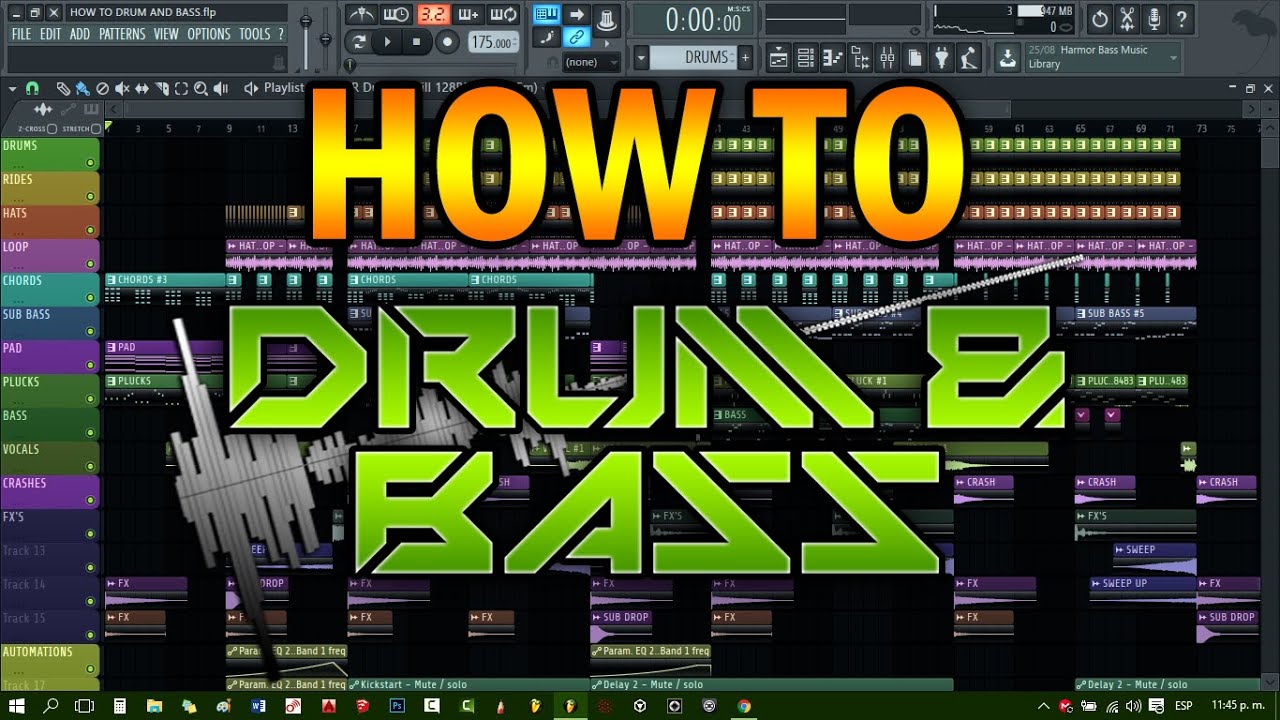This screenshot has height=720, width=1280.
Task: Mute the DRUMS track
Action: point(90,162)
